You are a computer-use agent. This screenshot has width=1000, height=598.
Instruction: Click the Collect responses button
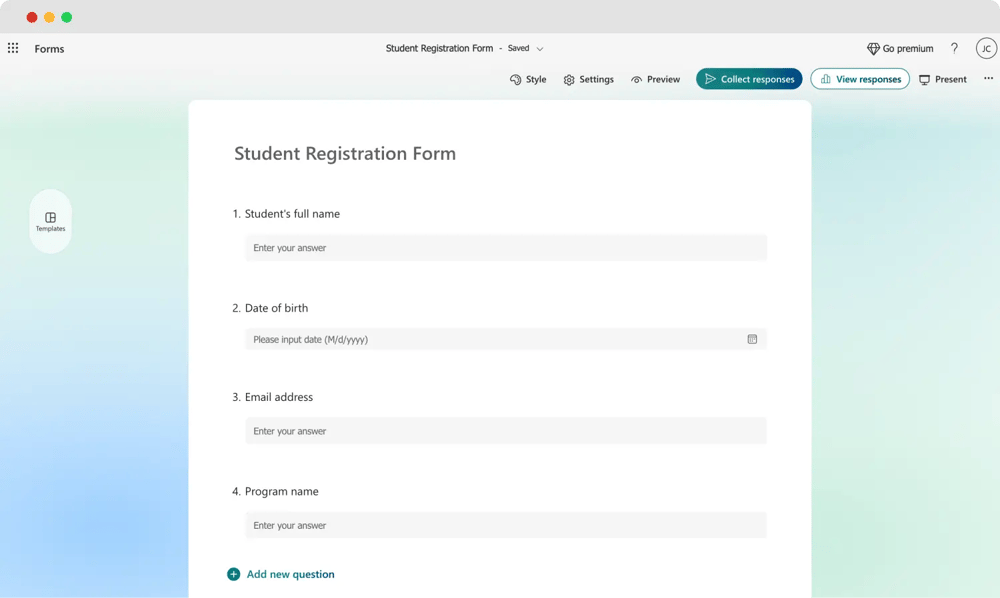[749, 79]
